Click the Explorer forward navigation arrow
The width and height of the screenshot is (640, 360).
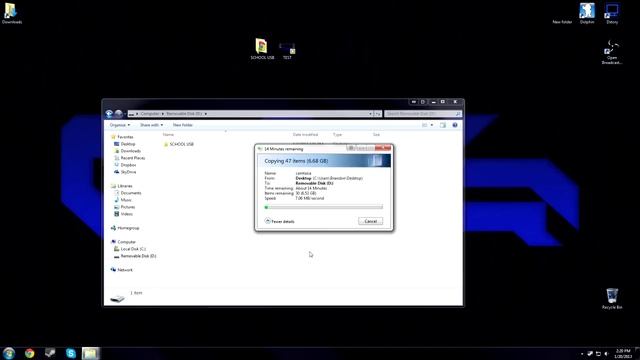pos(118,113)
